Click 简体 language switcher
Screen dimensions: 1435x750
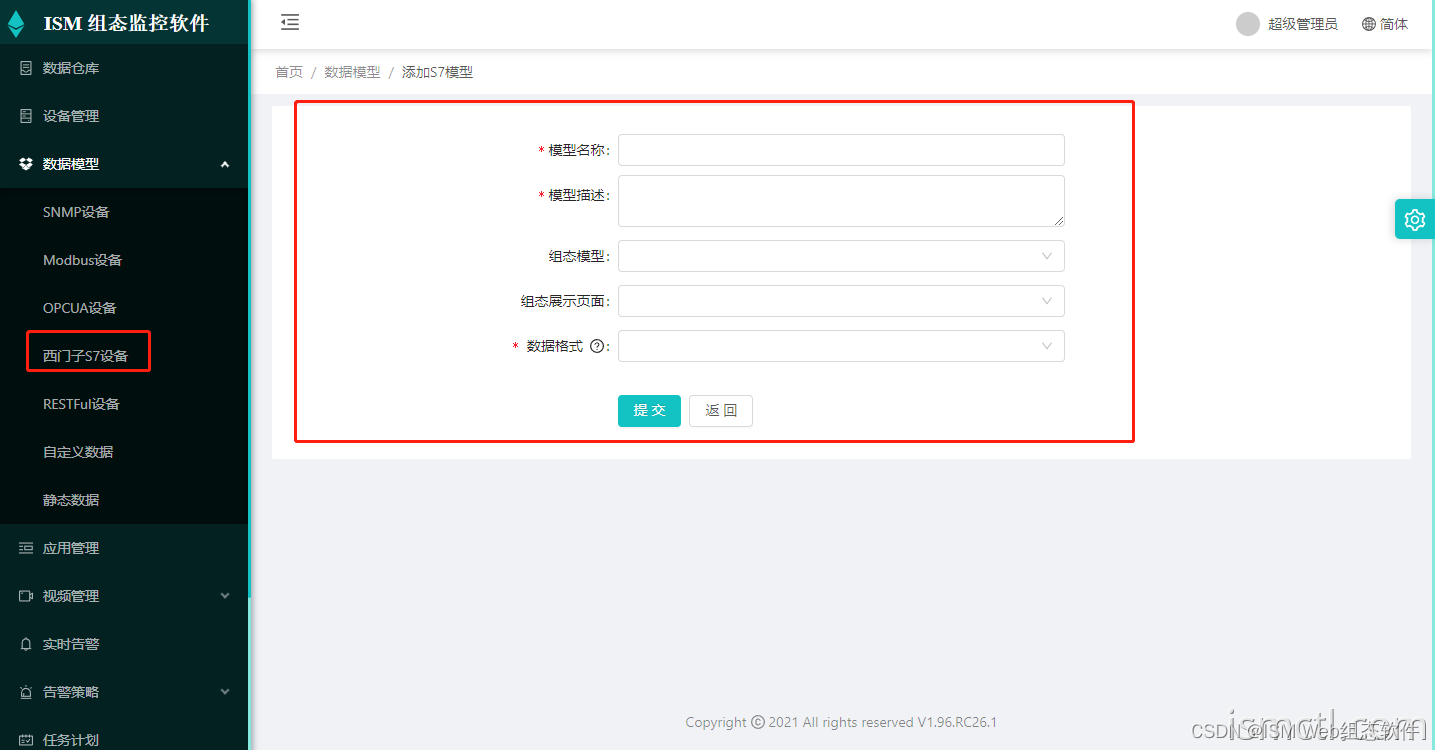1394,24
